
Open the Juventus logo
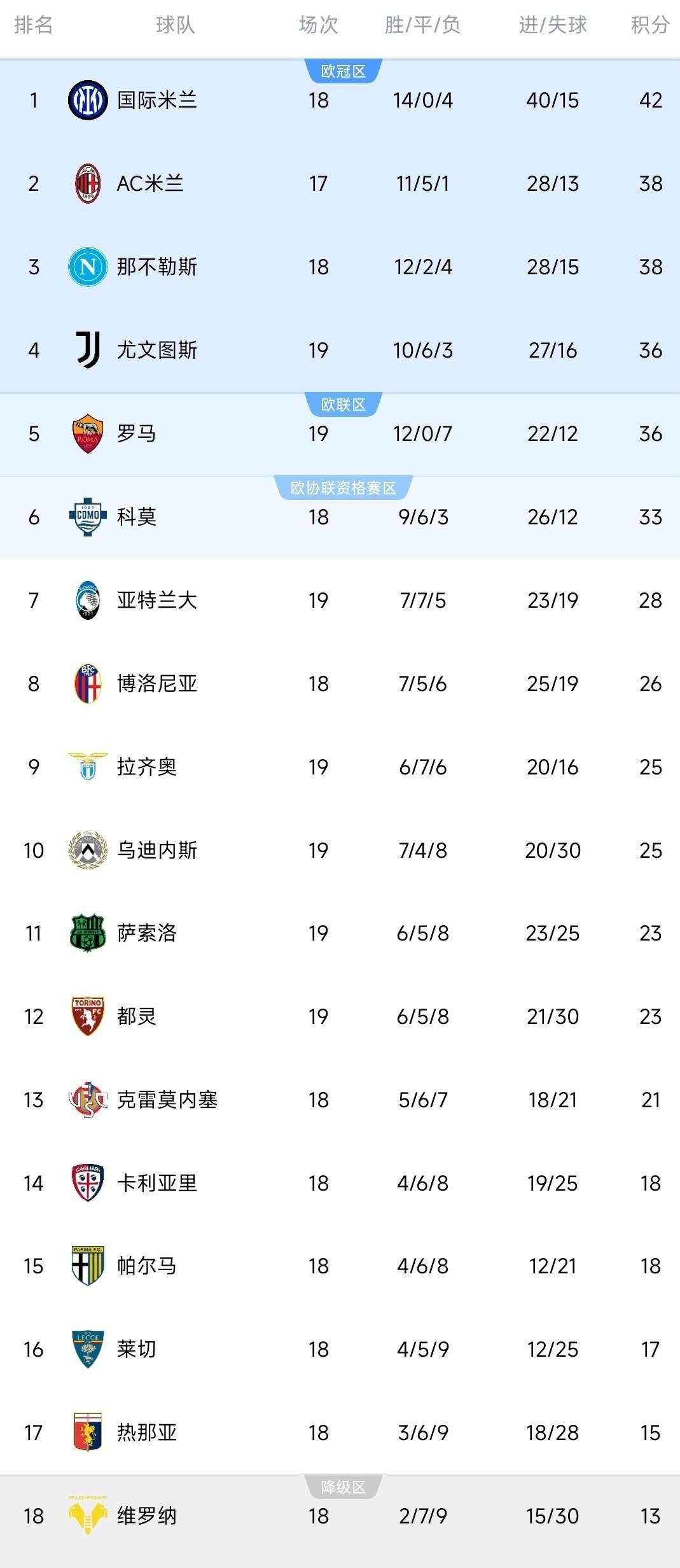tap(88, 350)
